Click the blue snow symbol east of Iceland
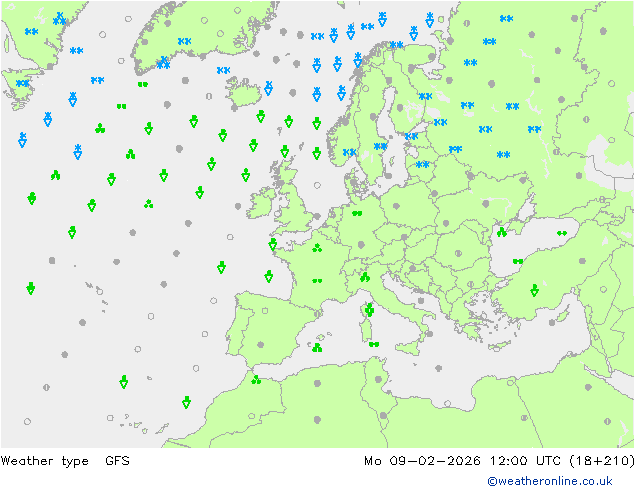Screen dimensions: 634x490 (268, 88)
